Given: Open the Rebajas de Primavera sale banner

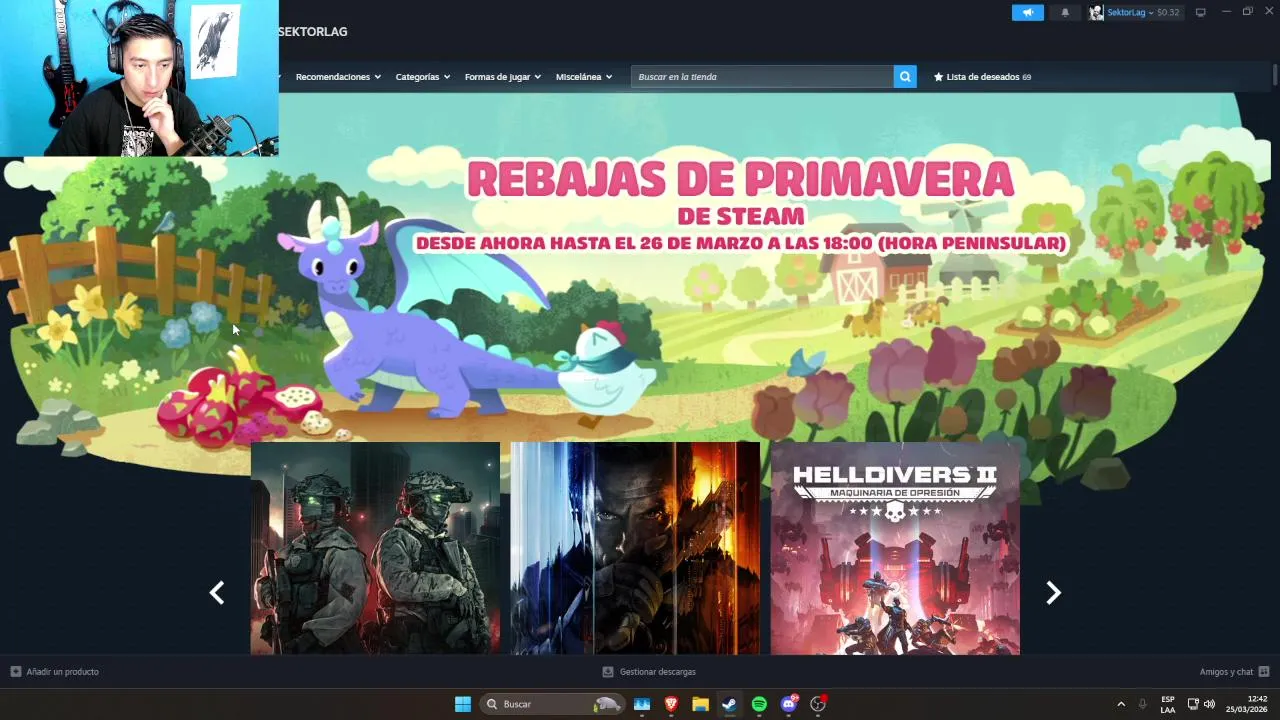Looking at the screenshot, I should tap(740, 206).
